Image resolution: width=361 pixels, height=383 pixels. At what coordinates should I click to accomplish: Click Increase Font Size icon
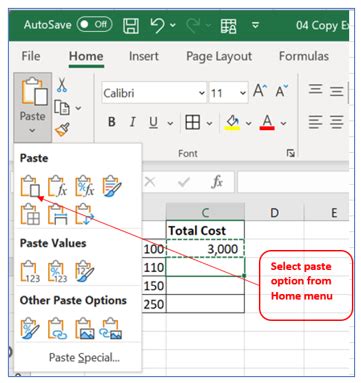pyautogui.click(x=260, y=91)
